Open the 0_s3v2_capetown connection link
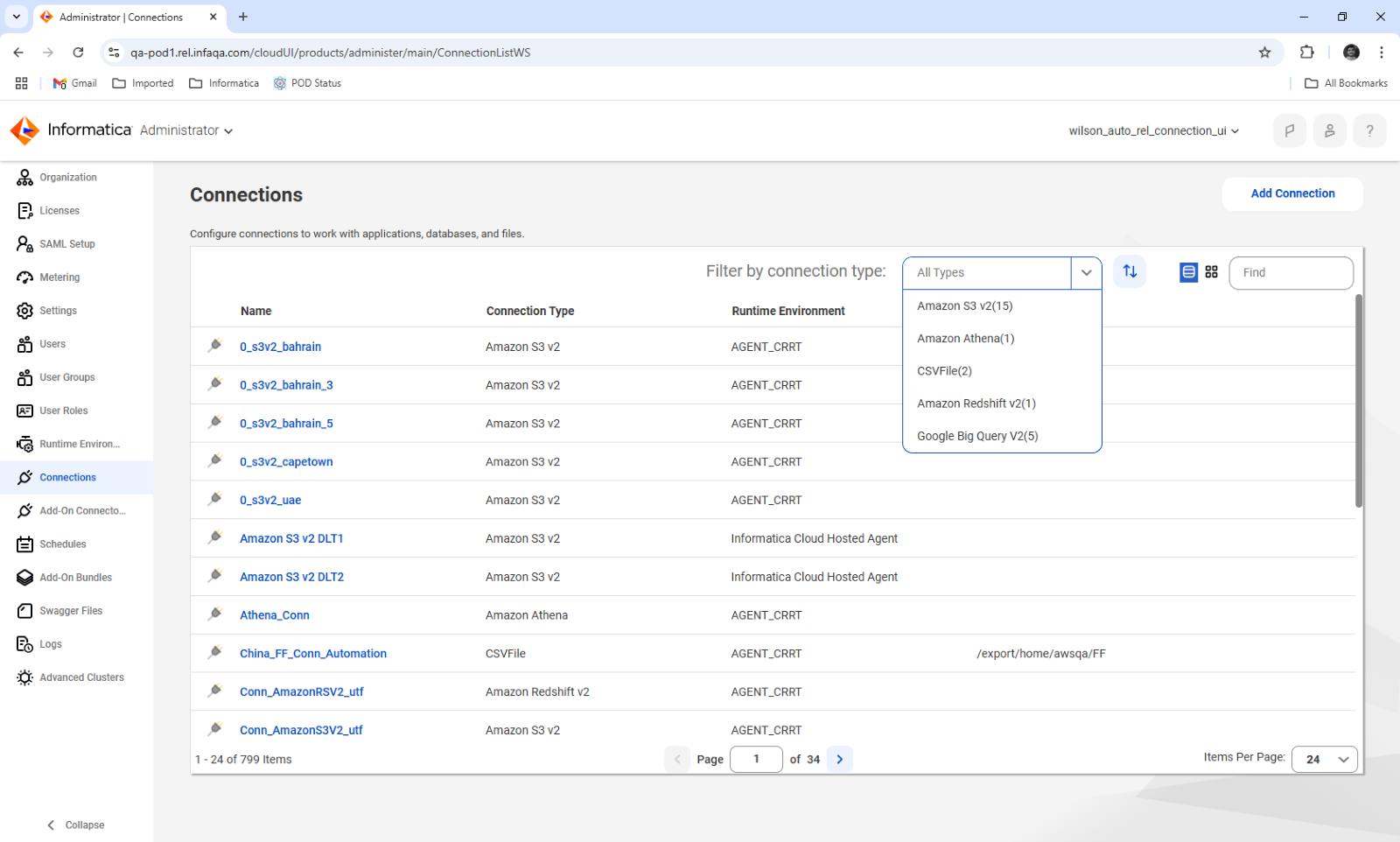This screenshot has width=1400, height=842. (x=286, y=461)
